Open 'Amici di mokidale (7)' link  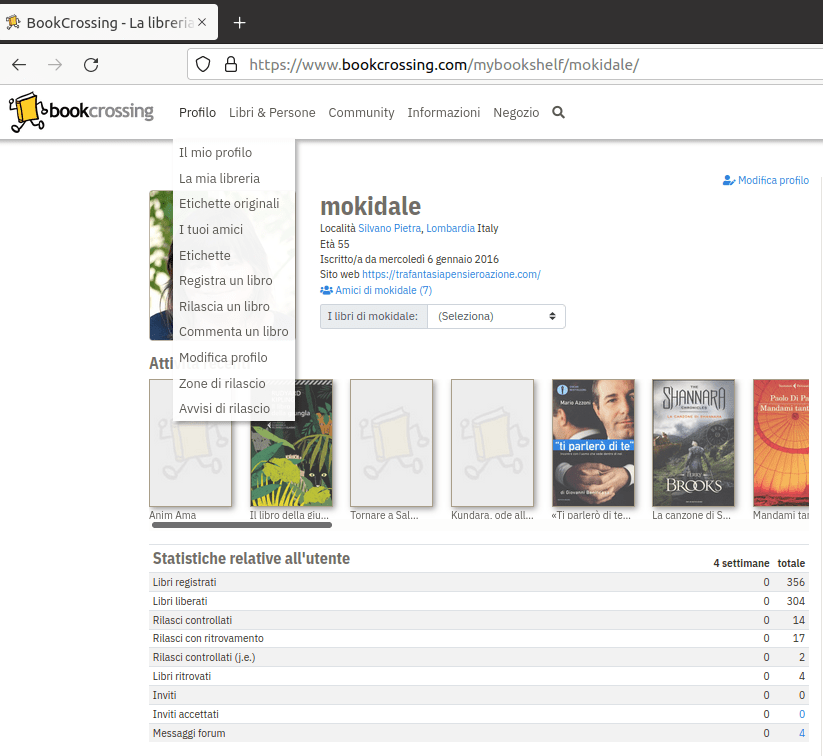click(x=376, y=290)
